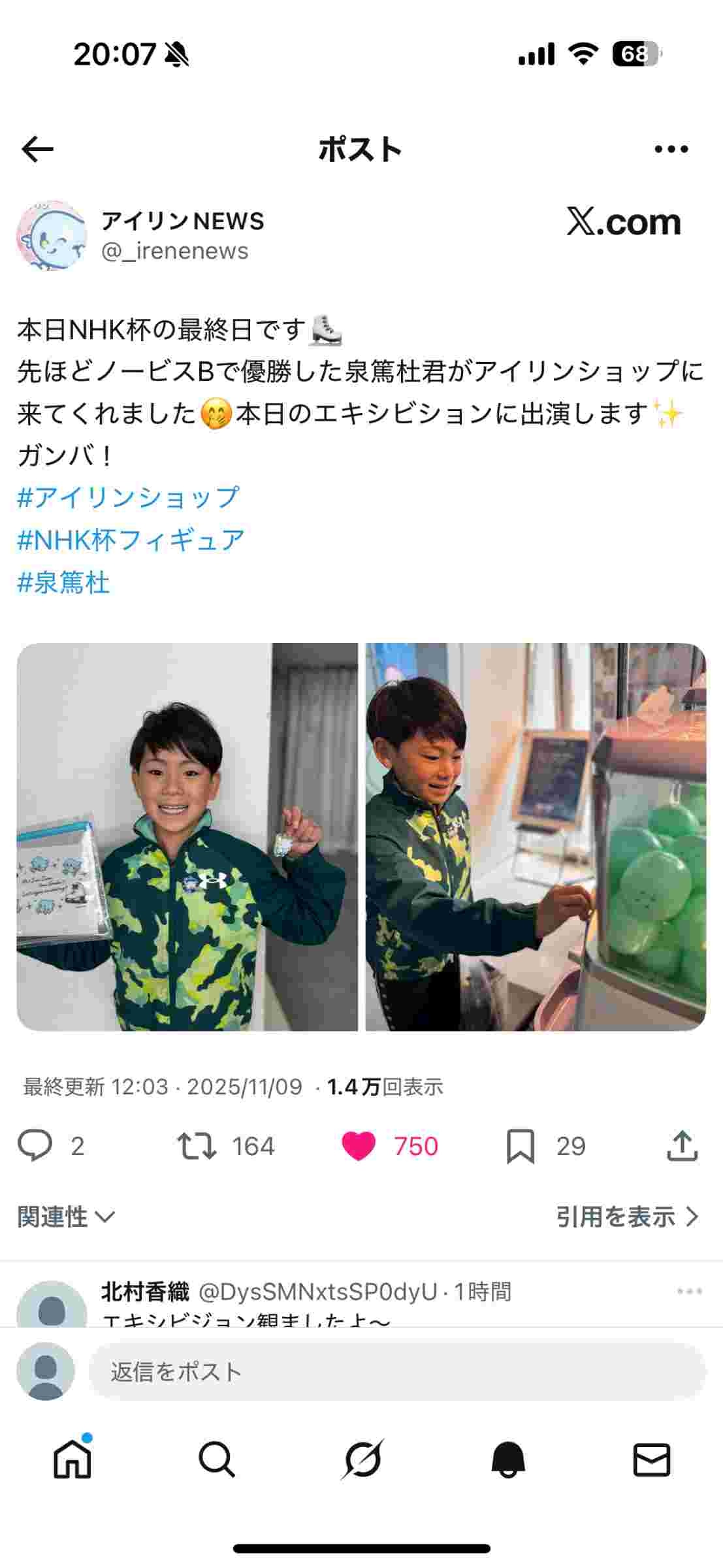
Task: Open the Grok slash icon tab
Action: coord(362,1460)
